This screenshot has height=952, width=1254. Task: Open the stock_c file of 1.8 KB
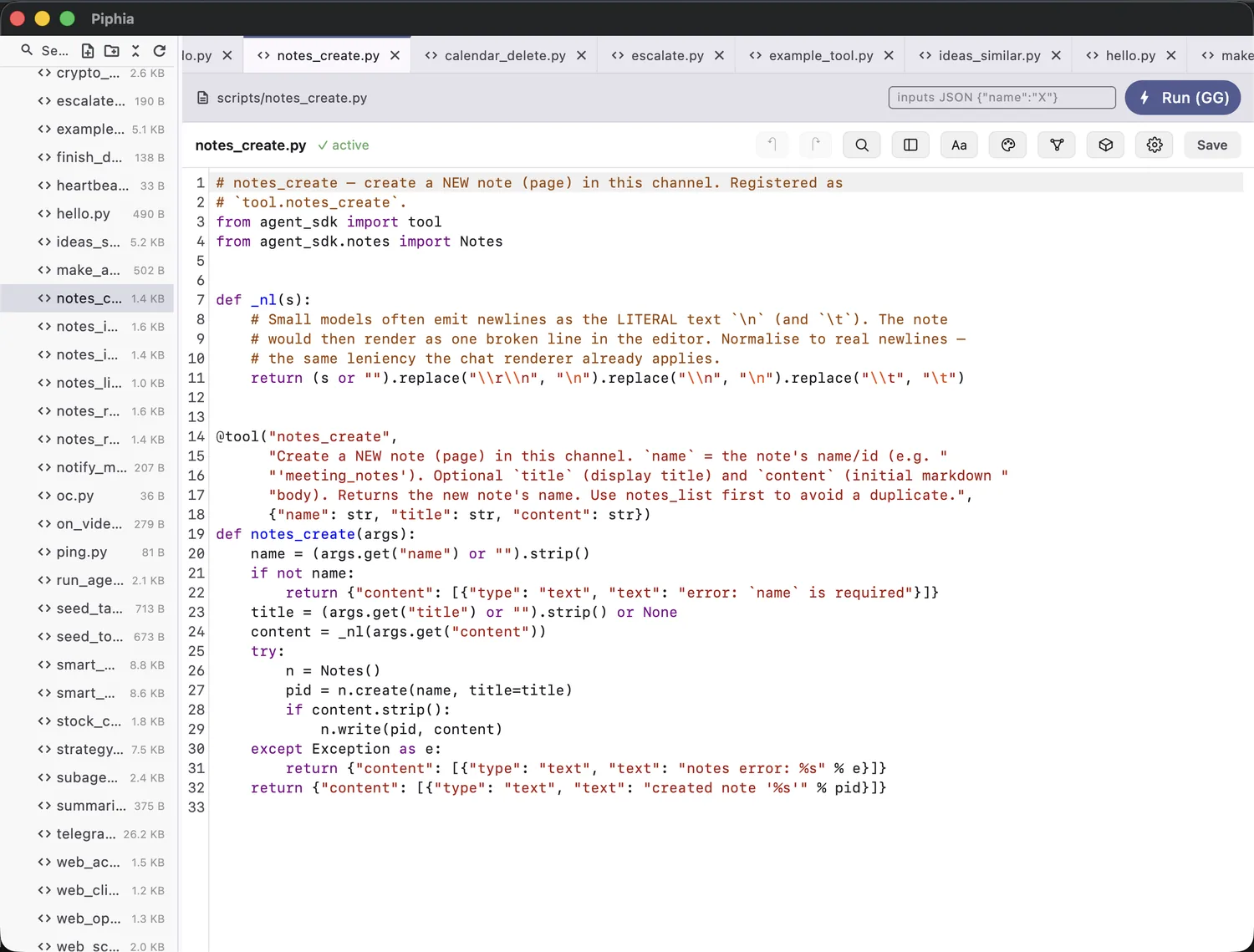pos(88,721)
